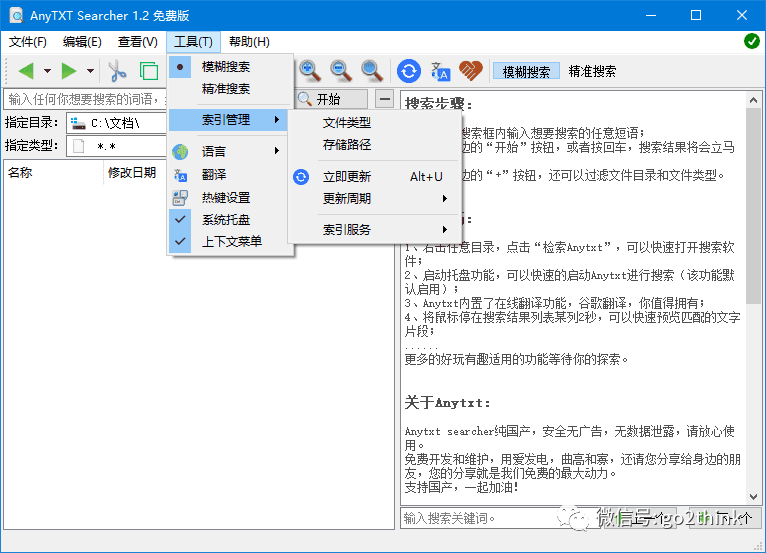
Task: Click the preview pane scrollbar up arrow
Action: pyautogui.click(x=753, y=100)
